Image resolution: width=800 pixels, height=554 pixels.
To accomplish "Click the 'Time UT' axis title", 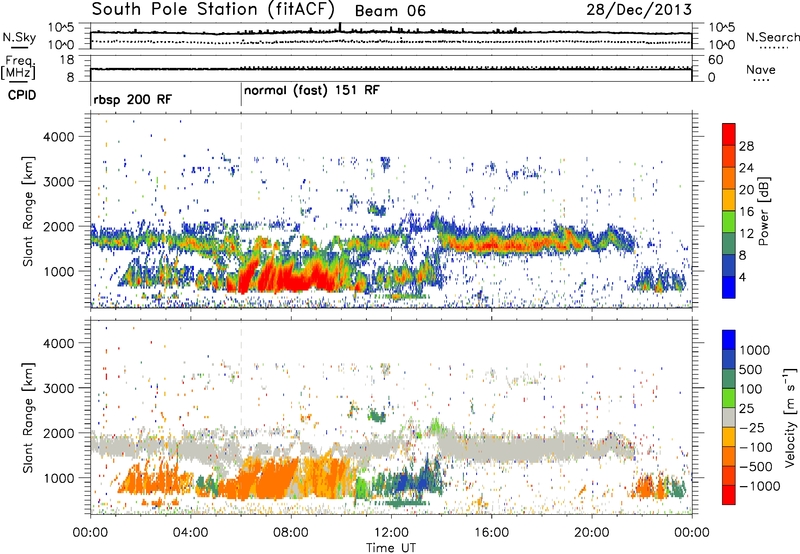I will (391, 548).
